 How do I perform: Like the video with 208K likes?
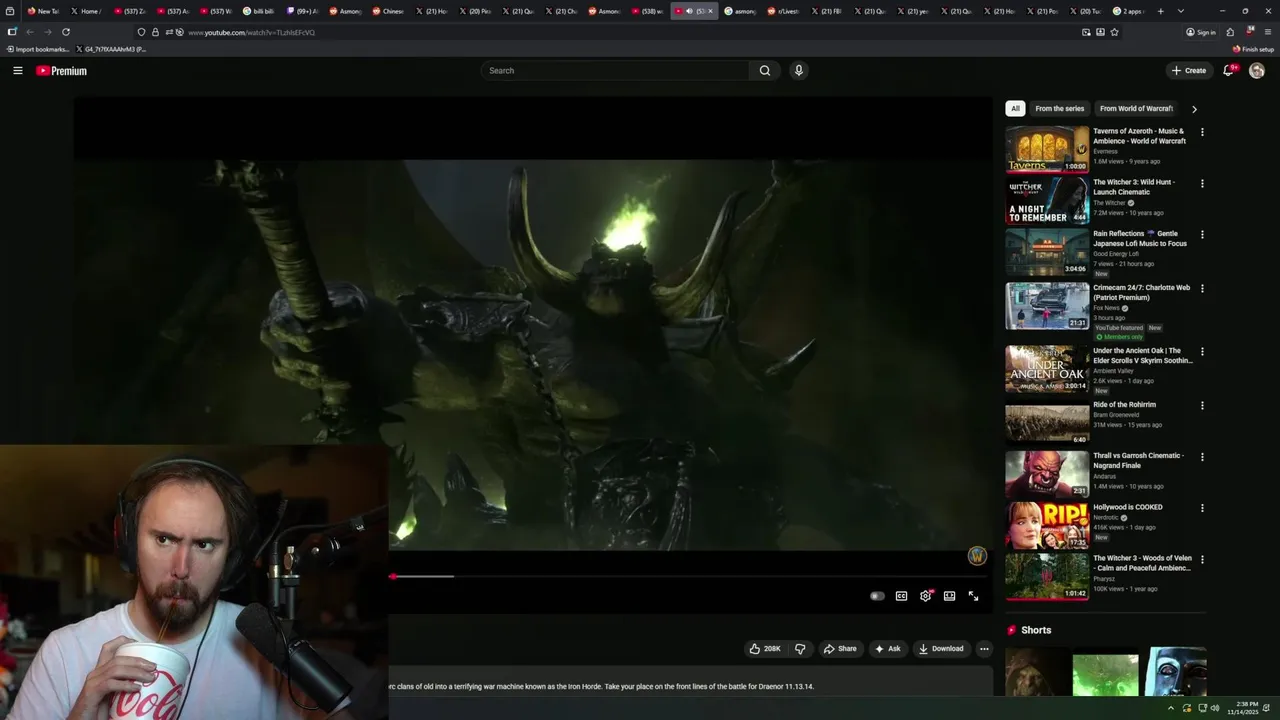[765, 648]
